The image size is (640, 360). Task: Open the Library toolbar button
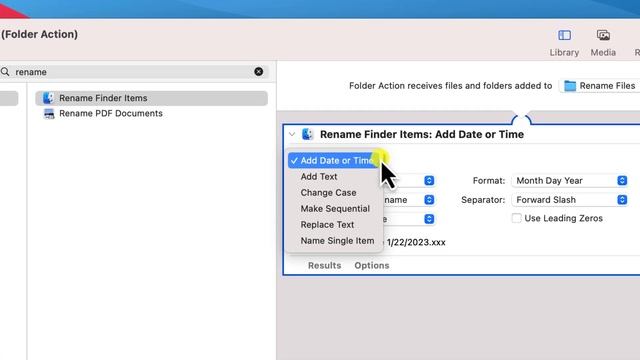point(564,43)
